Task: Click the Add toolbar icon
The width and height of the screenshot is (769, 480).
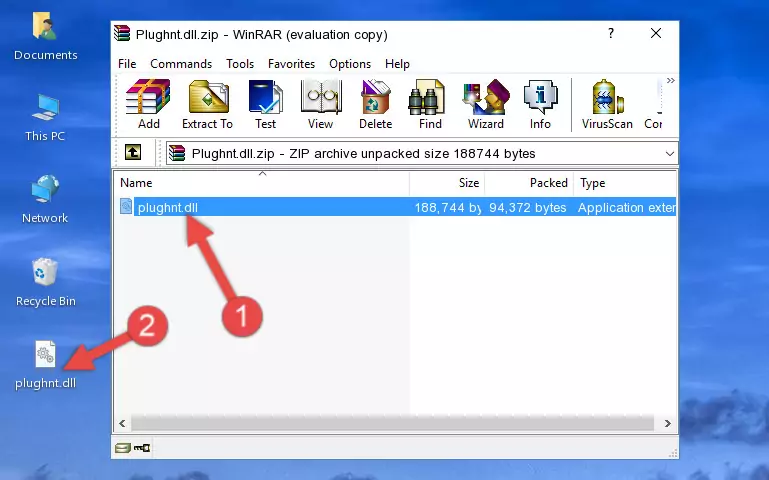Action: [x=148, y=104]
